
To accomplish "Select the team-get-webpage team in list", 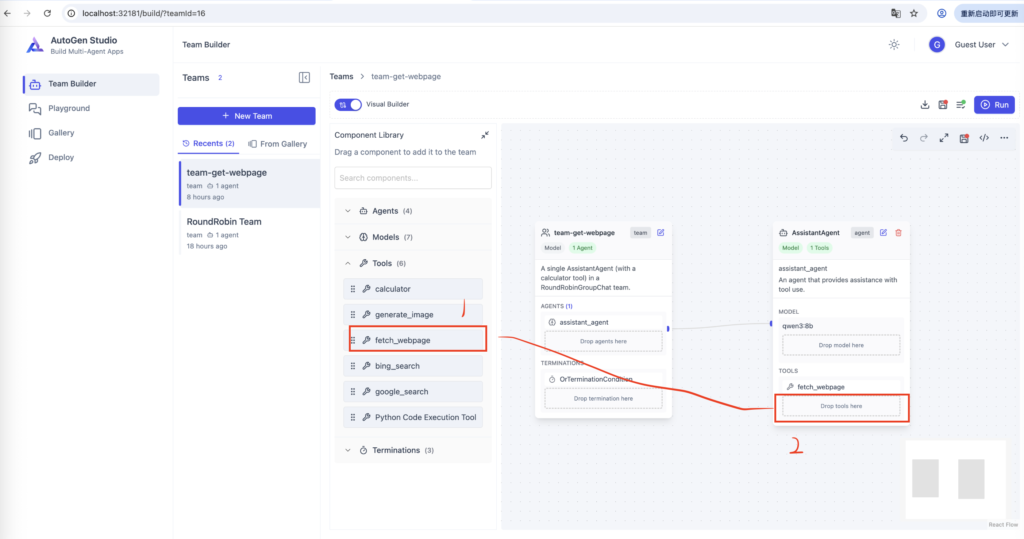I will (249, 184).
